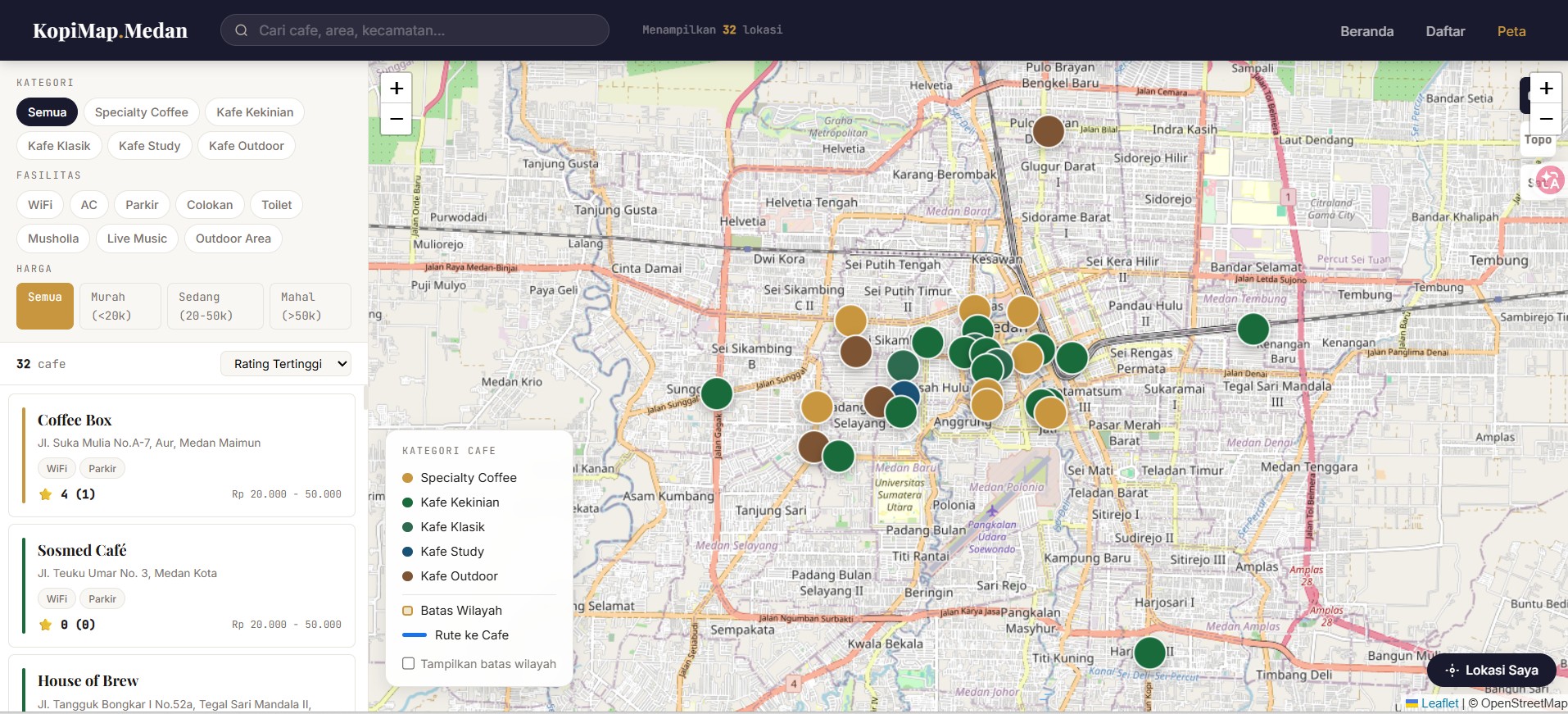Filter by Kafe Study category chip
This screenshot has width=1568, height=714.
point(149,146)
